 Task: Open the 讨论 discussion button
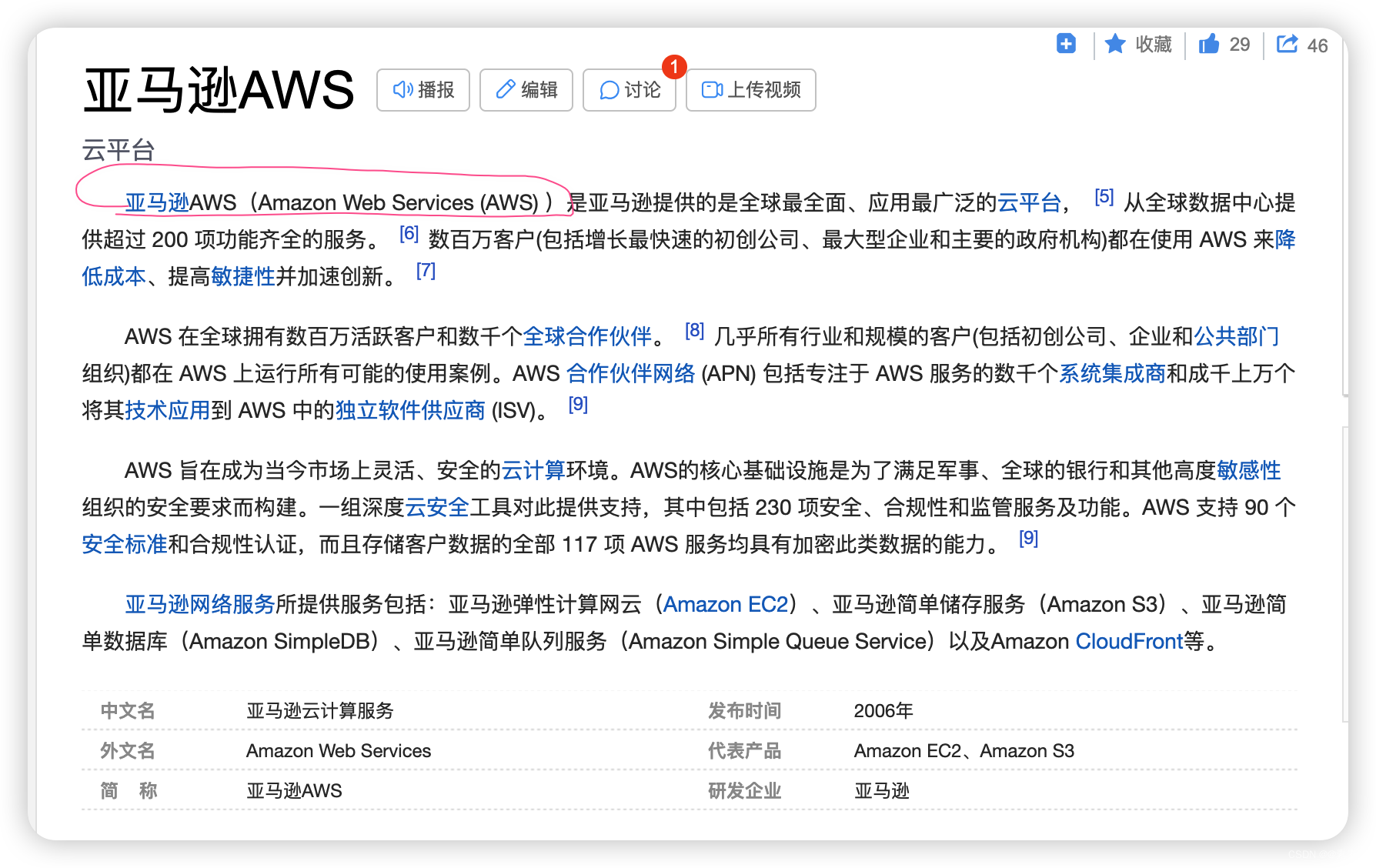pos(630,90)
